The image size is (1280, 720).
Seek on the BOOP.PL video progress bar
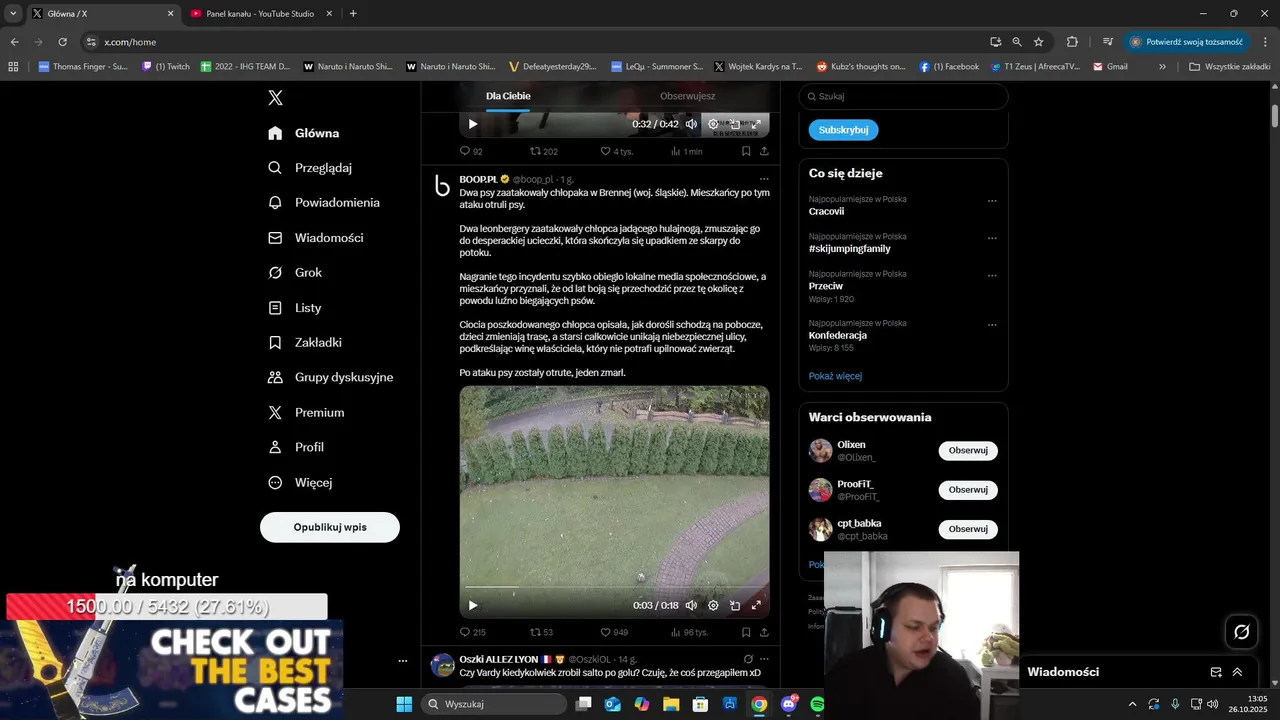614,587
